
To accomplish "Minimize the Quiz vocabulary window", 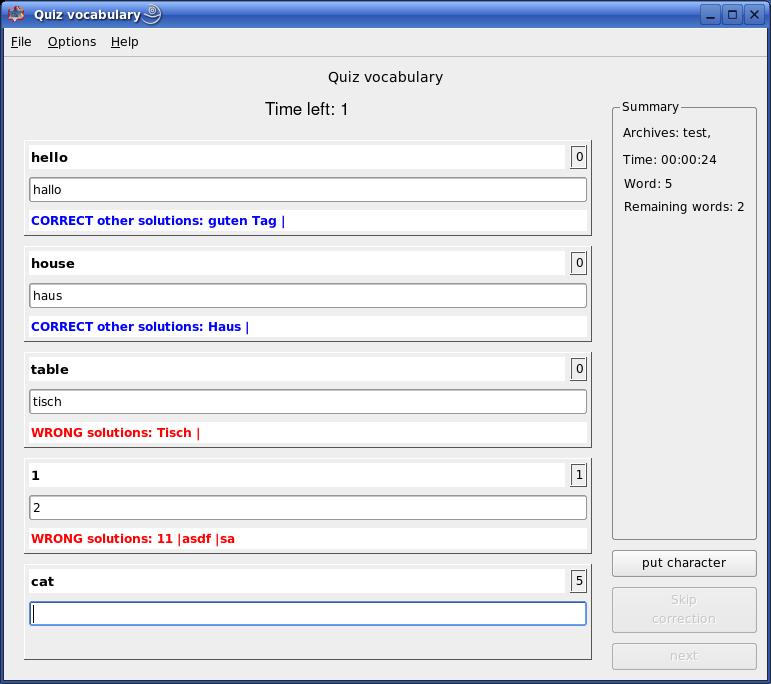I will (x=711, y=15).
